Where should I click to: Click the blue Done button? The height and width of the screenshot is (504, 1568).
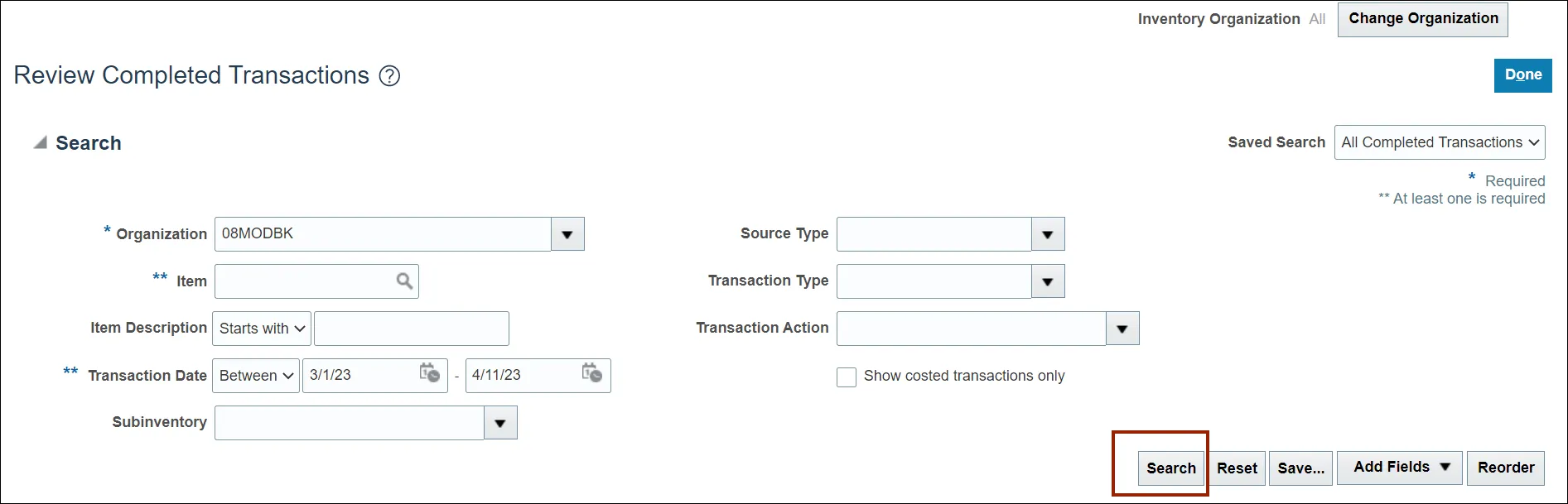click(1522, 75)
